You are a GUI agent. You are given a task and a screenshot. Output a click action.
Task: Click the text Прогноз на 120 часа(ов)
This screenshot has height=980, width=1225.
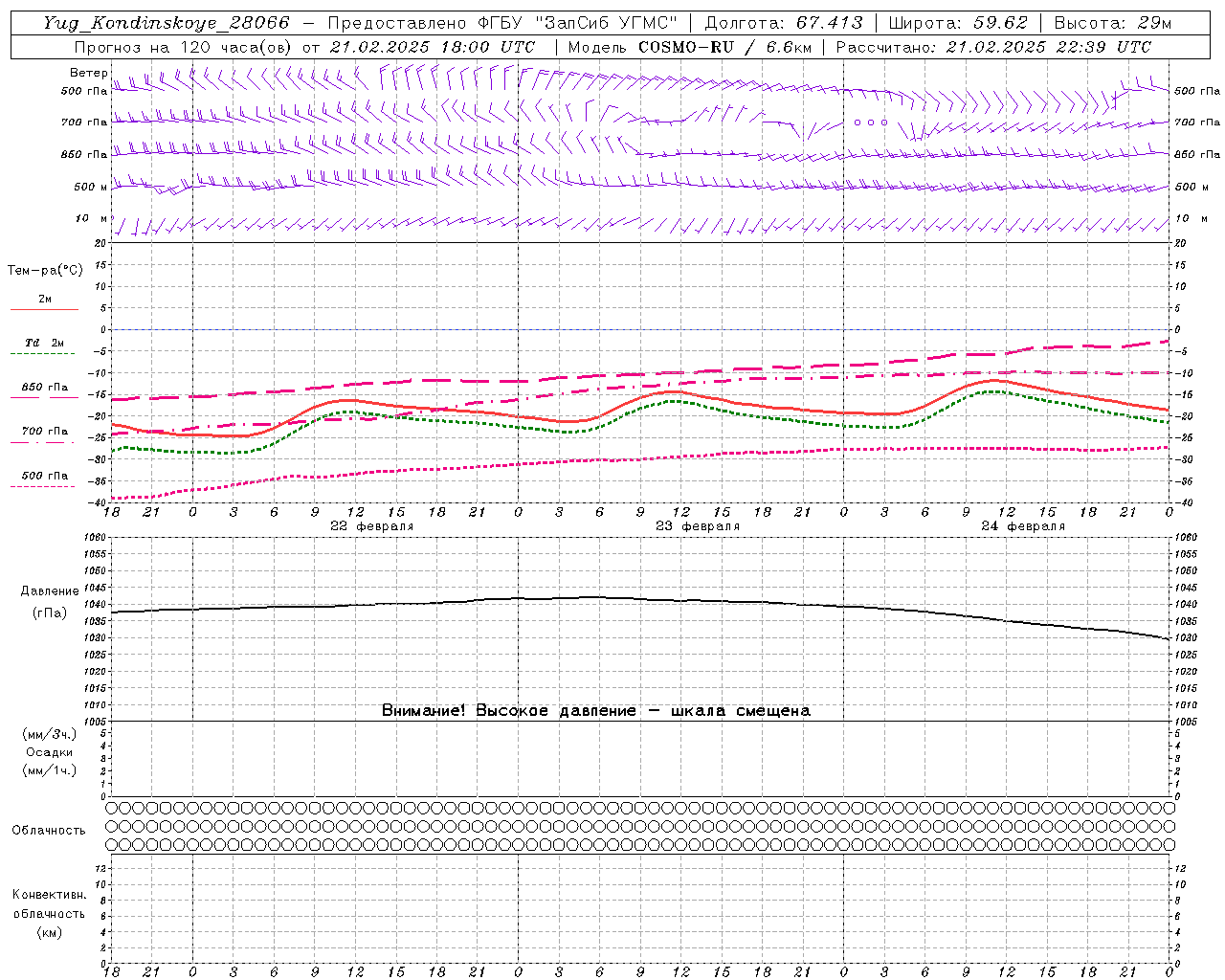[x=184, y=47]
